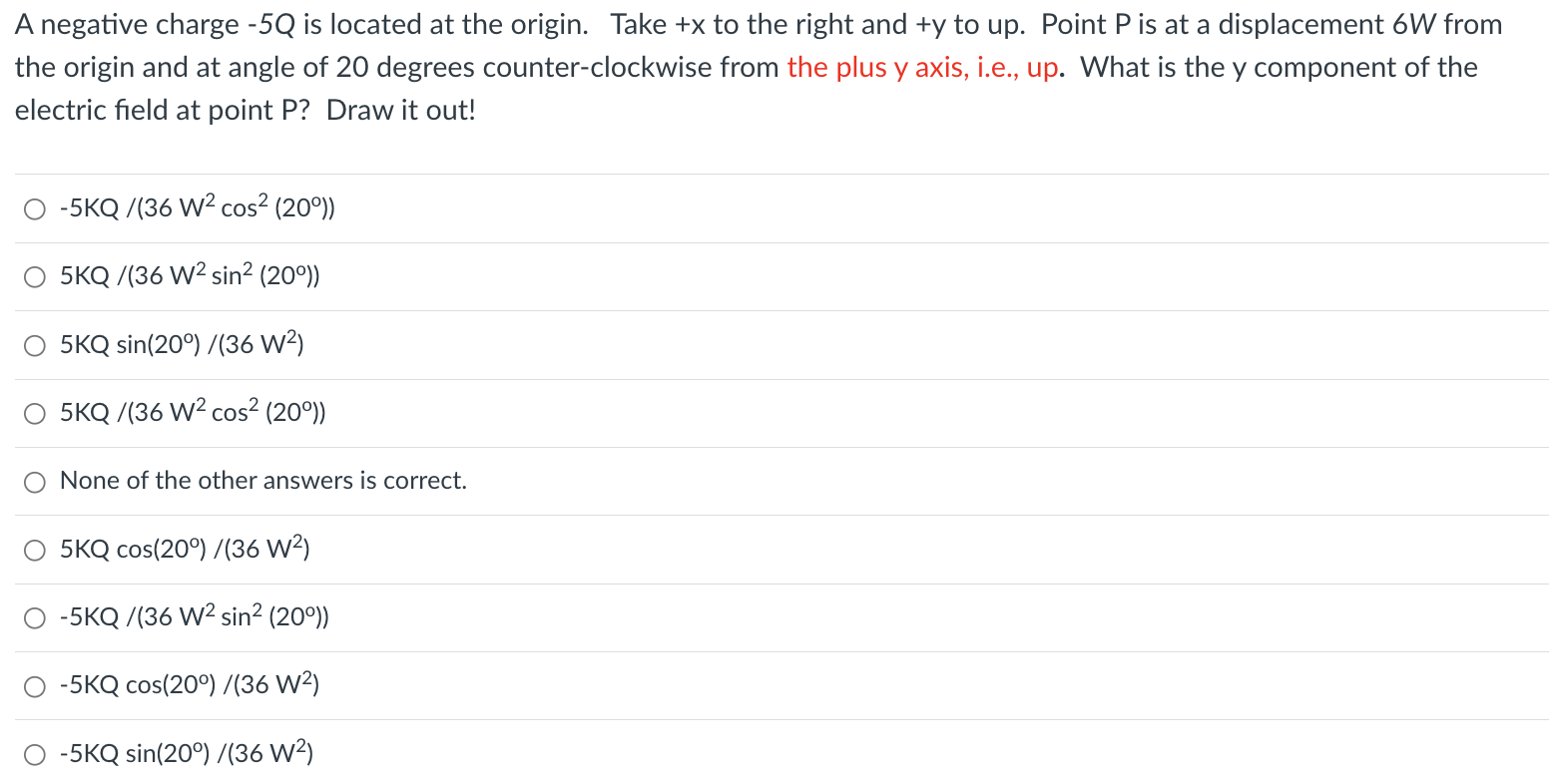Click the label text '5KQ sin(20º) /(36 W²)'

coord(182,344)
